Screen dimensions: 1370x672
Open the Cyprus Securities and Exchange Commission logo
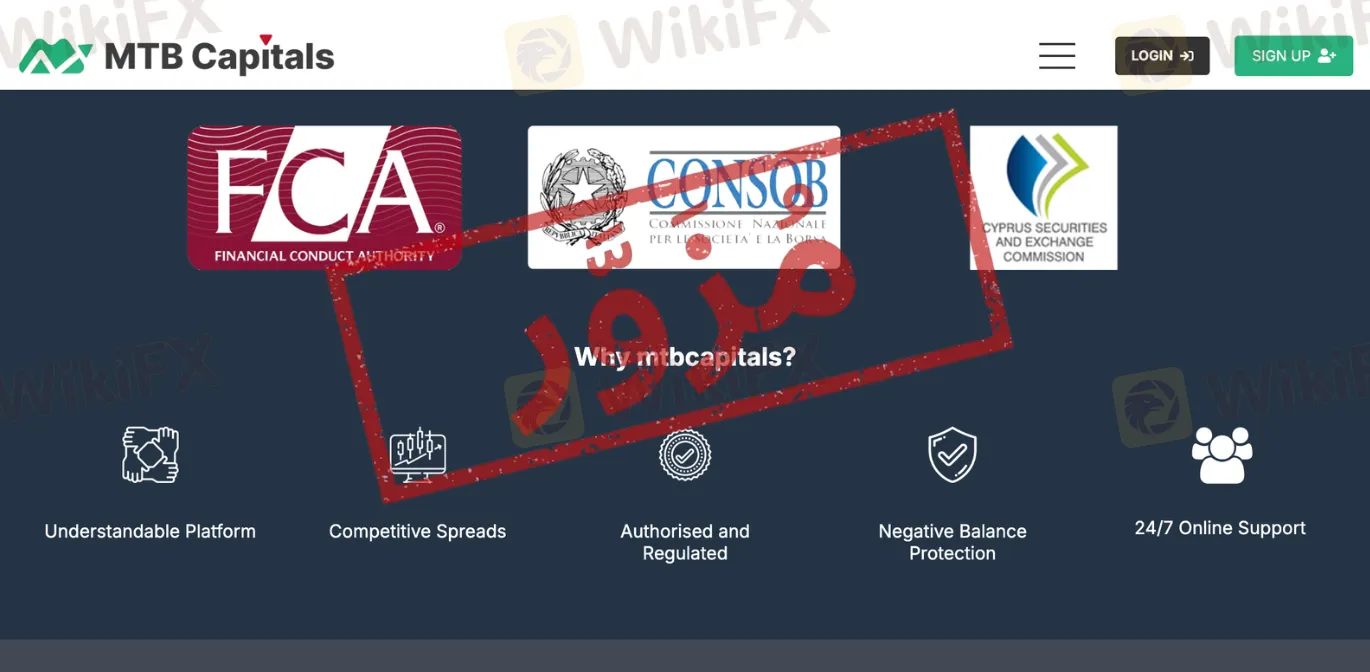pos(1043,197)
